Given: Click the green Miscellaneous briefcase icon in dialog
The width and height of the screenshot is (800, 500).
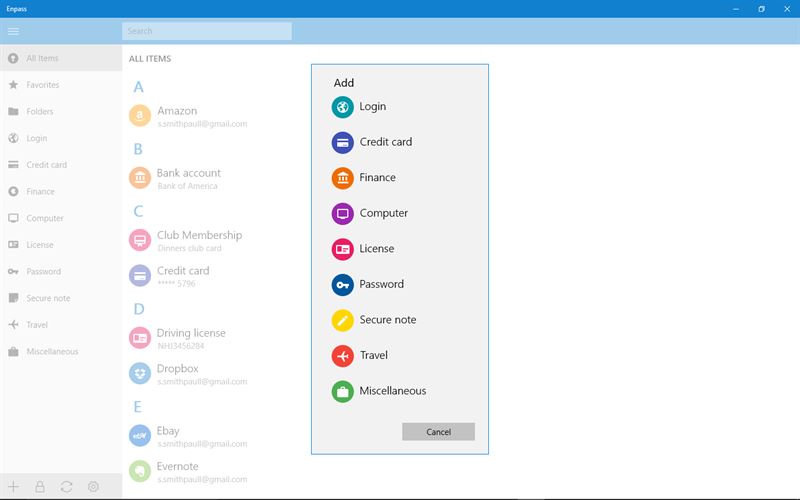Looking at the screenshot, I should (x=342, y=391).
